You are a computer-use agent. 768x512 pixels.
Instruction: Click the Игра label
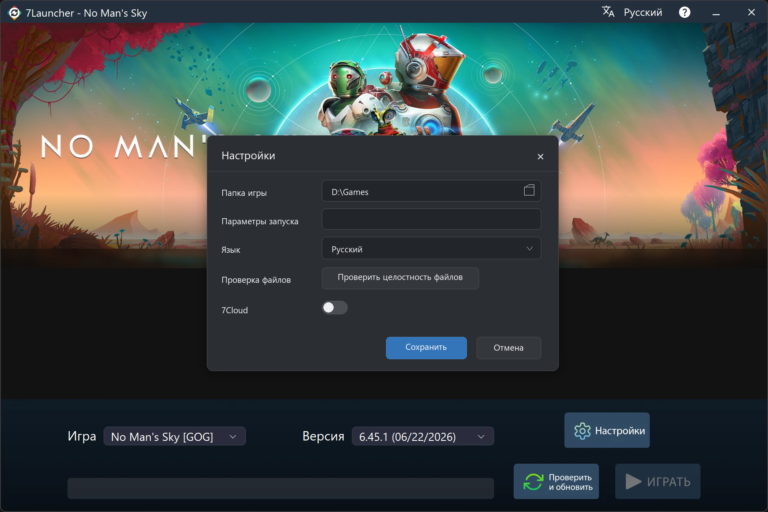82,436
